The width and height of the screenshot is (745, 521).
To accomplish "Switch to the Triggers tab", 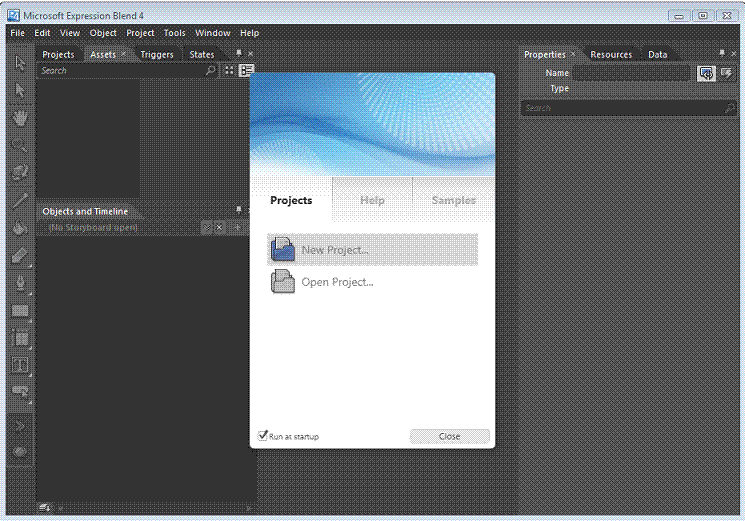I will [157, 54].
